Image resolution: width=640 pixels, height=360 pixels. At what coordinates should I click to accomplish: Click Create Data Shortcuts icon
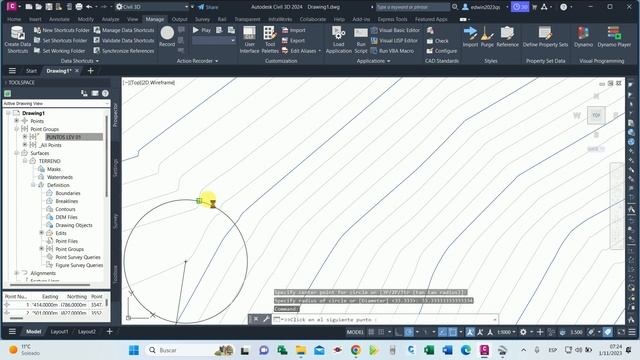pos(17,40)
